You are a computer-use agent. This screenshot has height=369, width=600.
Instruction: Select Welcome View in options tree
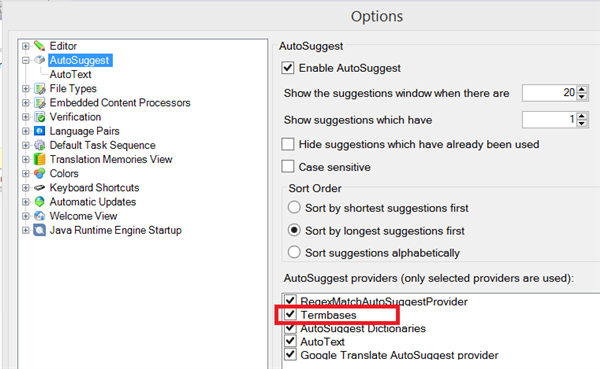pyautogui.click(x=83, y=216)
